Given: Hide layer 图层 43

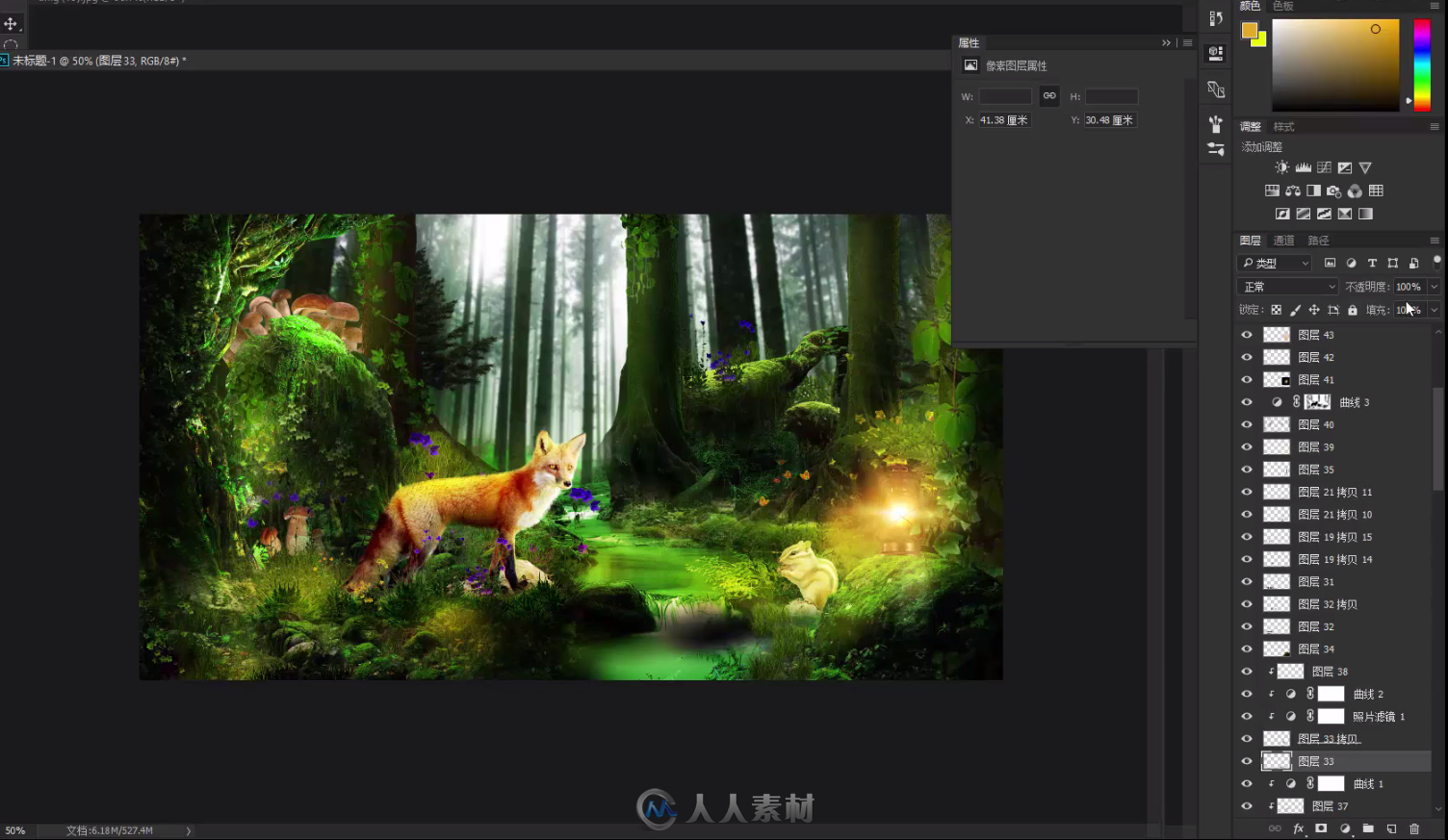Looking at the screenshot, I should coord(1247,335).
